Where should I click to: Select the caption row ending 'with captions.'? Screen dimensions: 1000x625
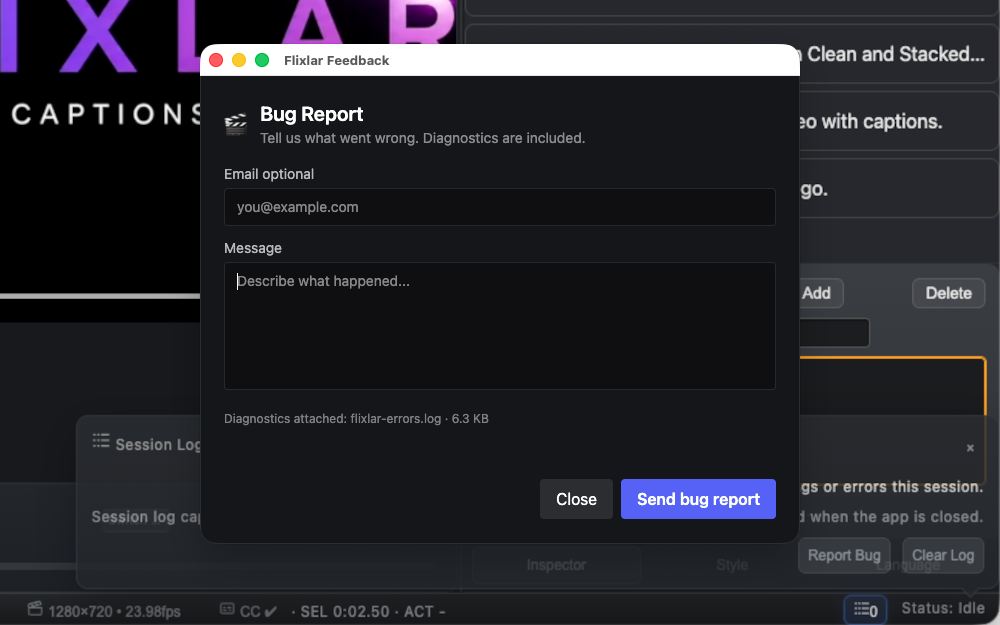click(x=899, y=121)
